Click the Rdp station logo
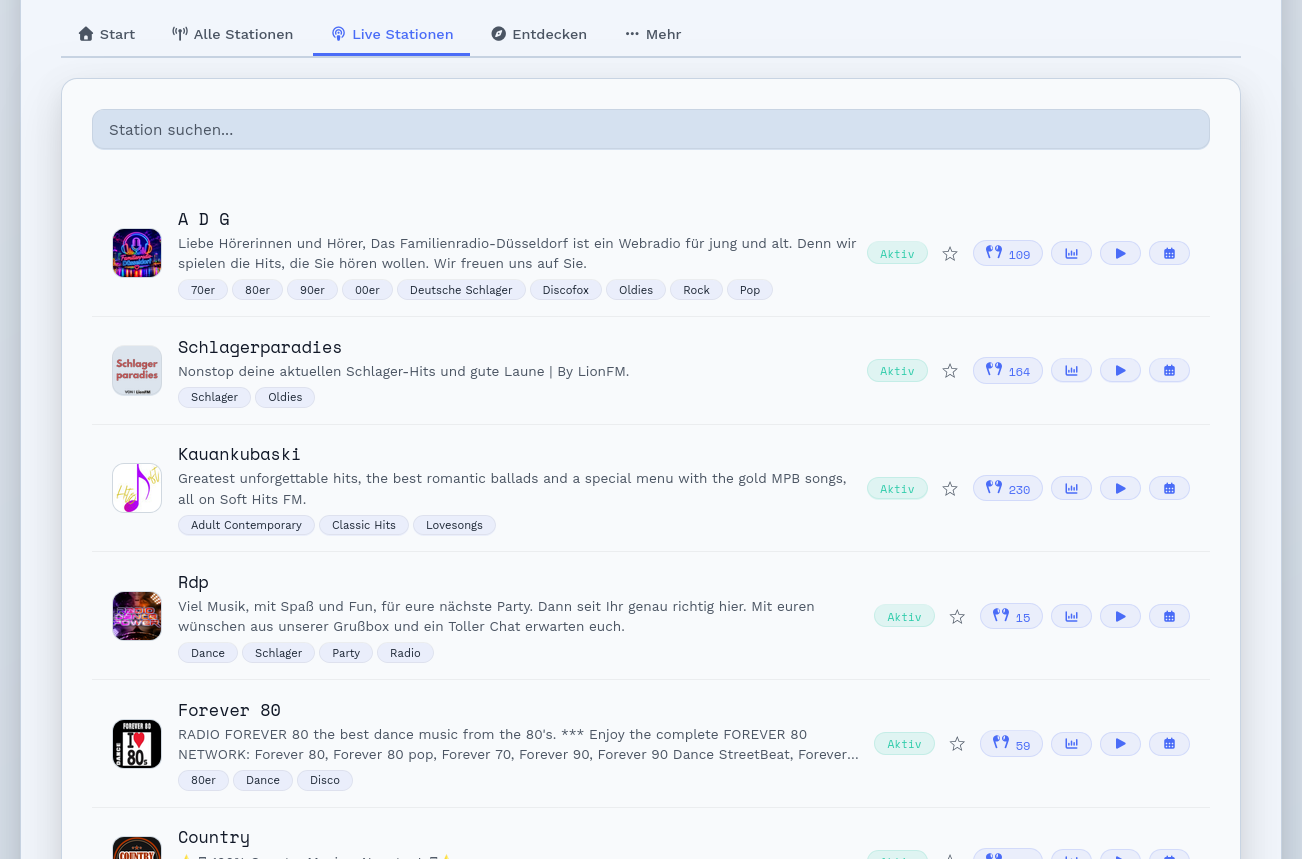The width and height of the screenshot is (1302, 859). tap(137, 616)
